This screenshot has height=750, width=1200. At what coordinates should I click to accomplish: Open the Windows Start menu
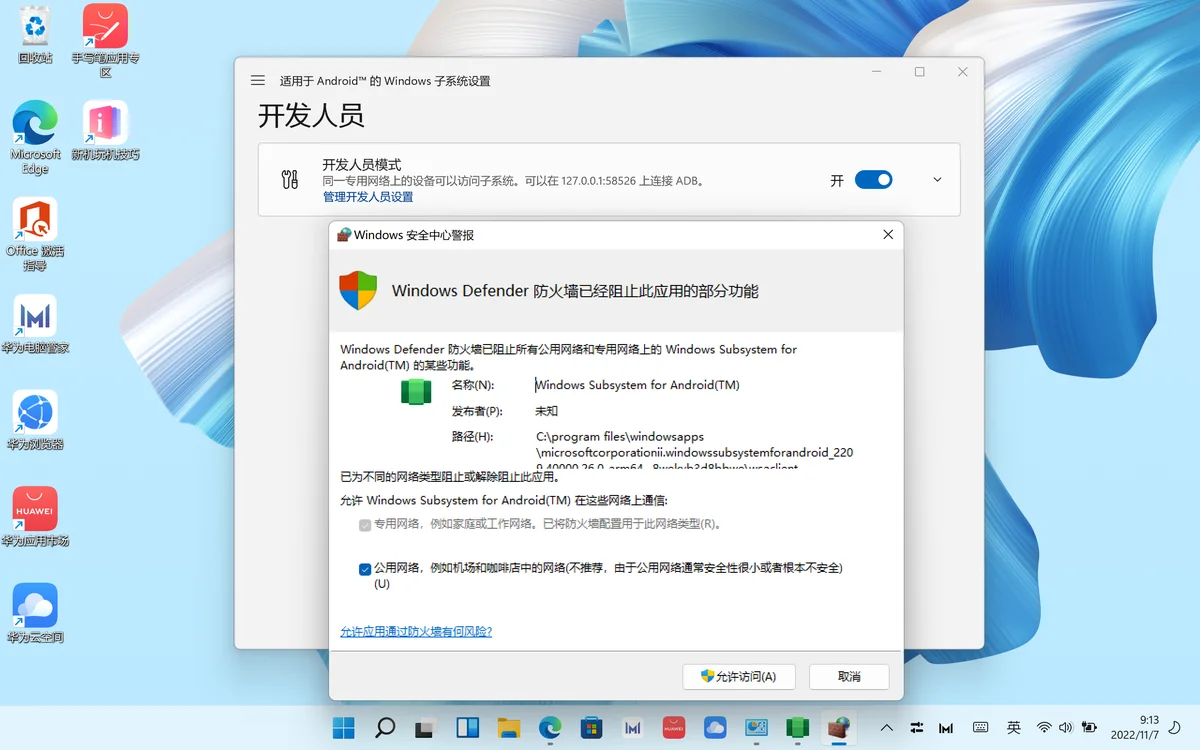point(344,728)
